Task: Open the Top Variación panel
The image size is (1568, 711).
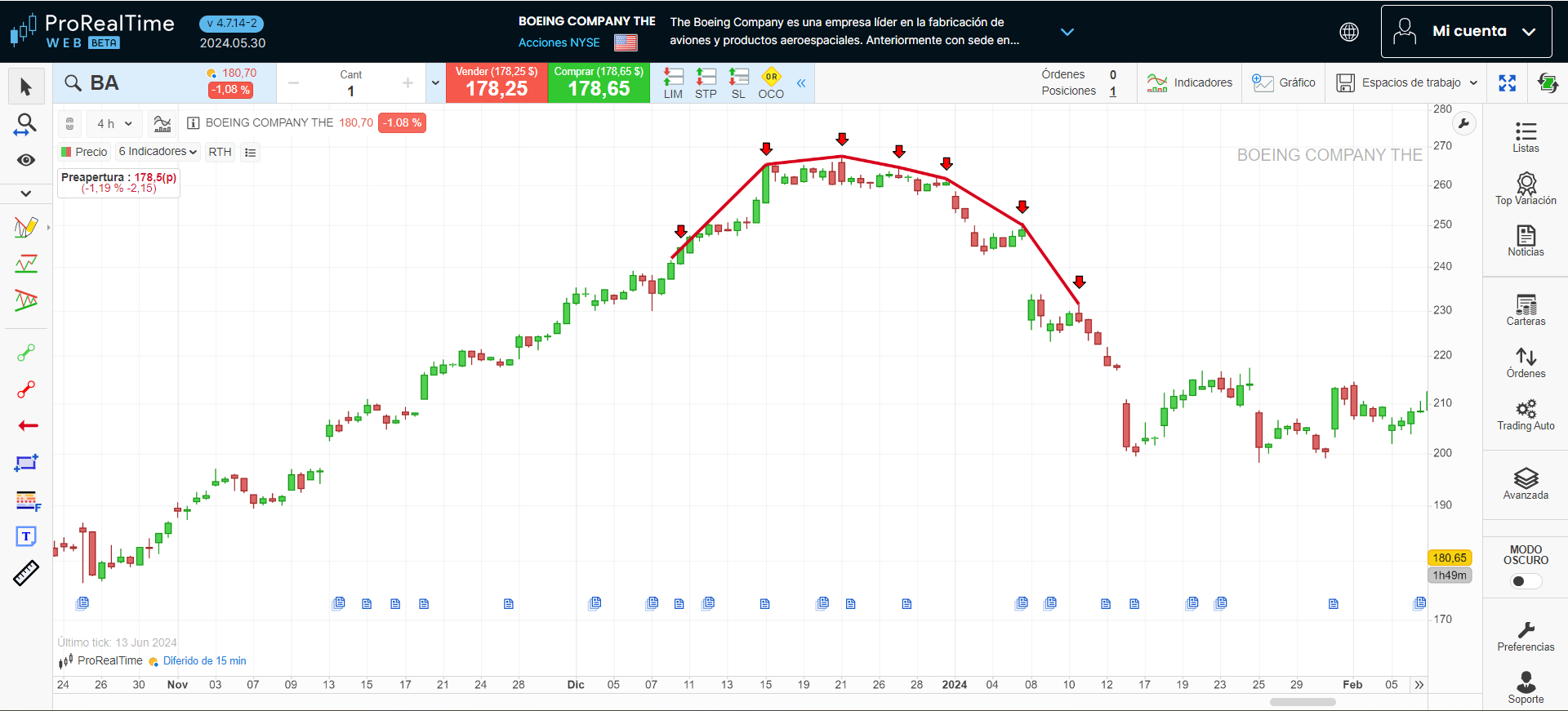Action: tap(1525, 189)
